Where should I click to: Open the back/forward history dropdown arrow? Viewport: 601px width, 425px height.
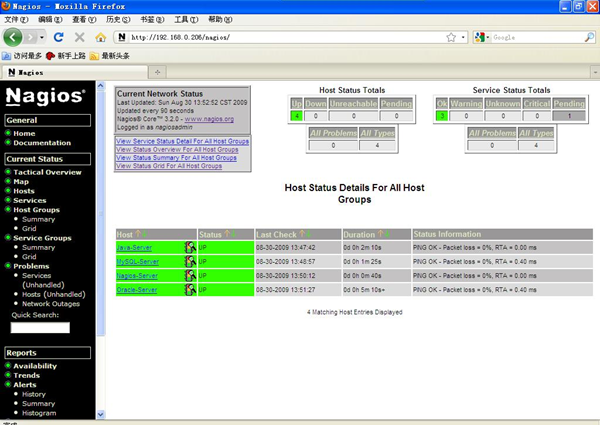(x=41, y=37)
